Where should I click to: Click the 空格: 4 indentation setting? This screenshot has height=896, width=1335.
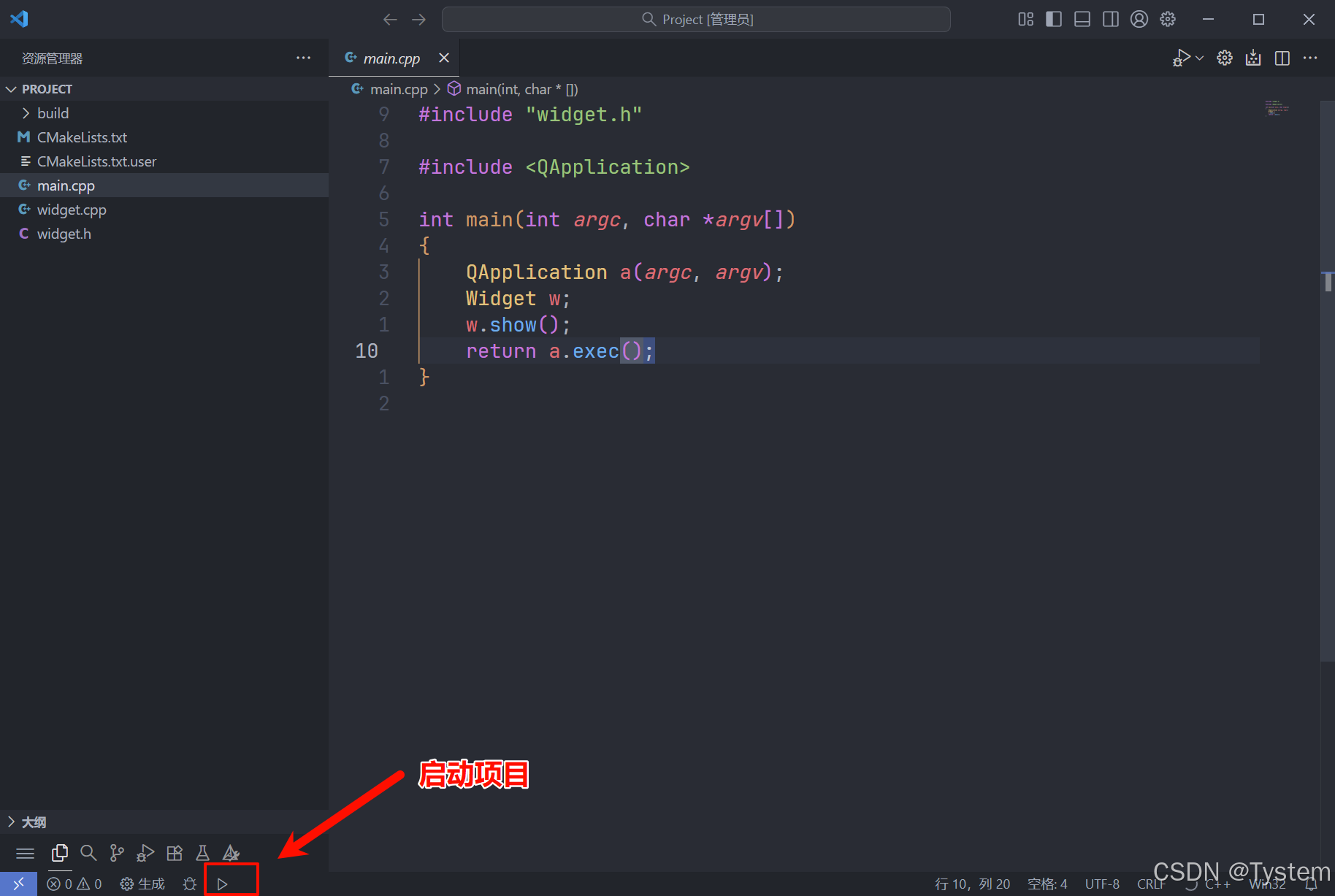coord(1047,884)
